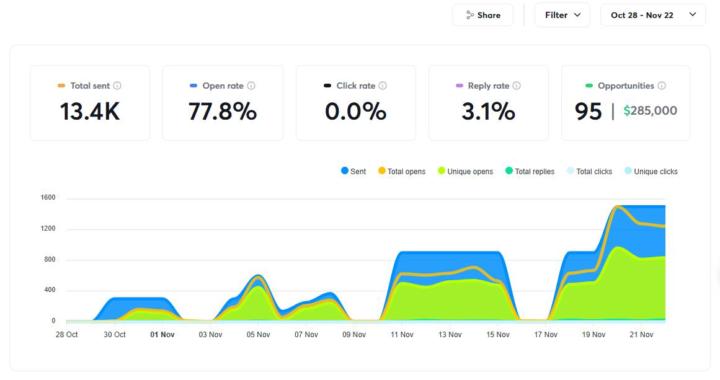
Task: Click the info icon next to Total sent
Action: 117,85
